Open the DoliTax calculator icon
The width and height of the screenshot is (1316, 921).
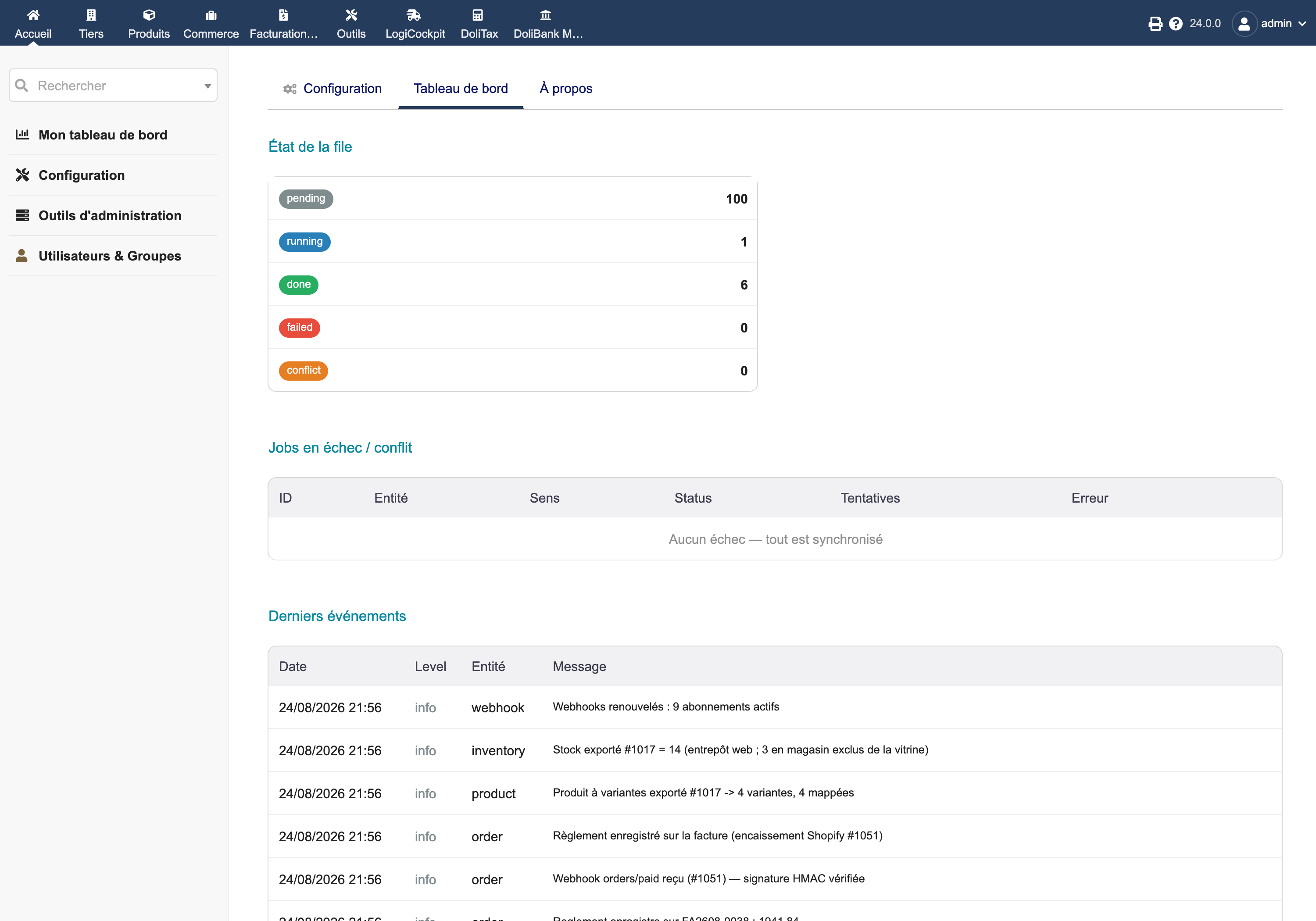click(x=477, y=15)
